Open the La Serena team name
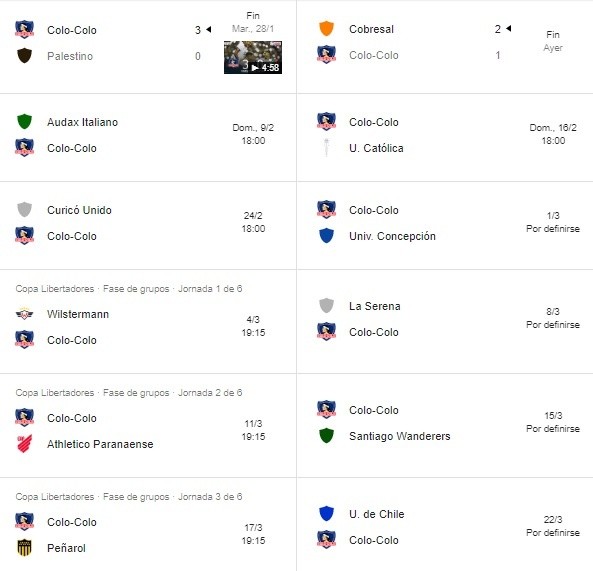This screenshot has height=571, width=593. click(374, 306)
